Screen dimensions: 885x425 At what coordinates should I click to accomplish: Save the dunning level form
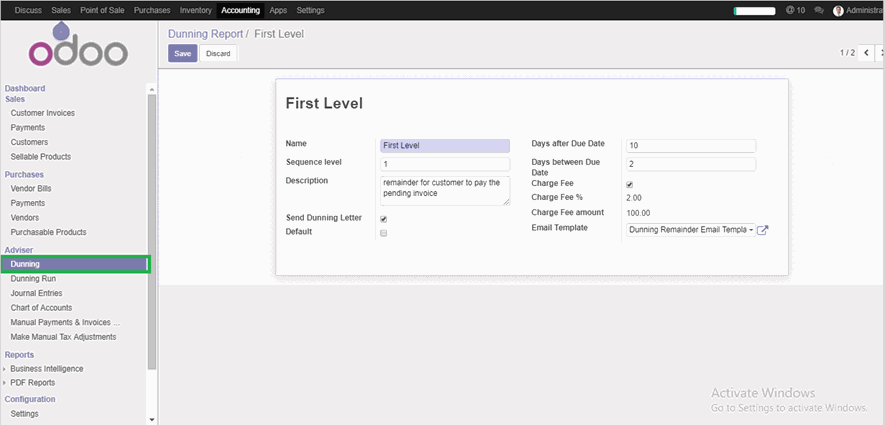(x=182, y=53)
